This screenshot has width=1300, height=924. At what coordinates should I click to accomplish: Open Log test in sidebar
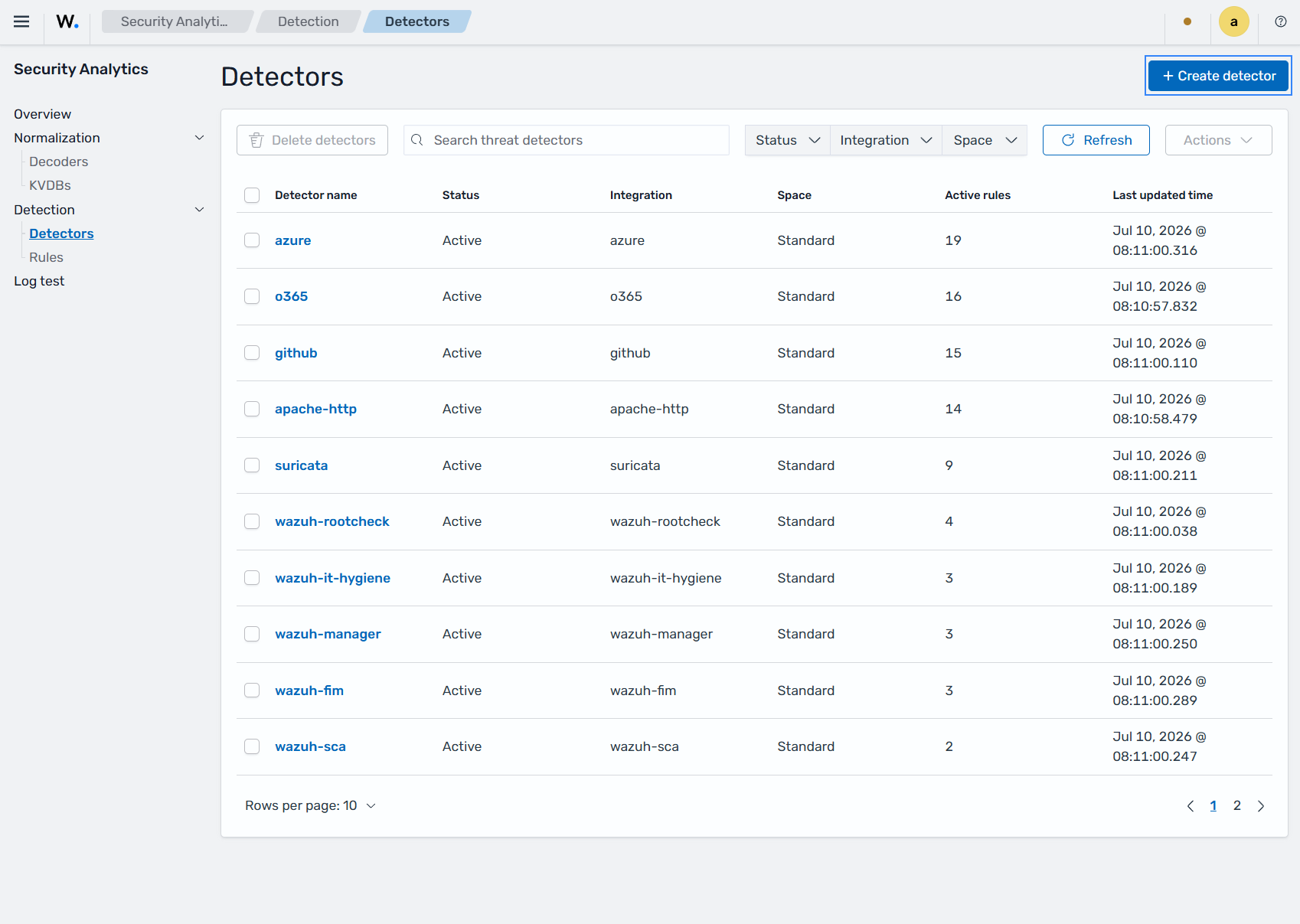(39, 281)
